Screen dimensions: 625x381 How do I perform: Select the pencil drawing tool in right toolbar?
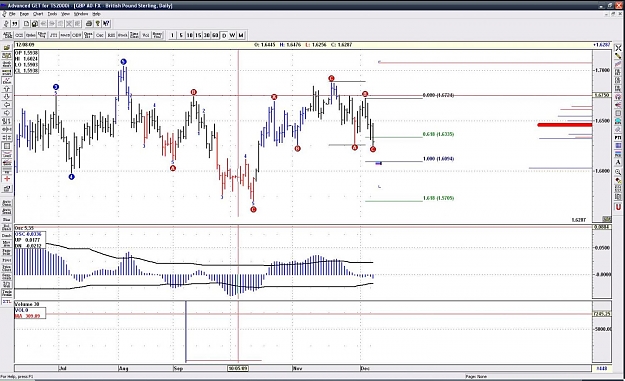(618, 56)
